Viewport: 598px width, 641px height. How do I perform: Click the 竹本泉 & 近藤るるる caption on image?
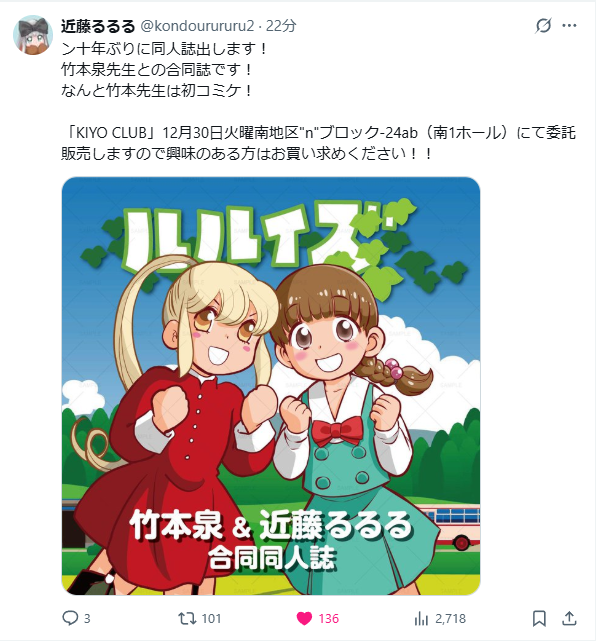pyautogui.click(x=271, y=526)
